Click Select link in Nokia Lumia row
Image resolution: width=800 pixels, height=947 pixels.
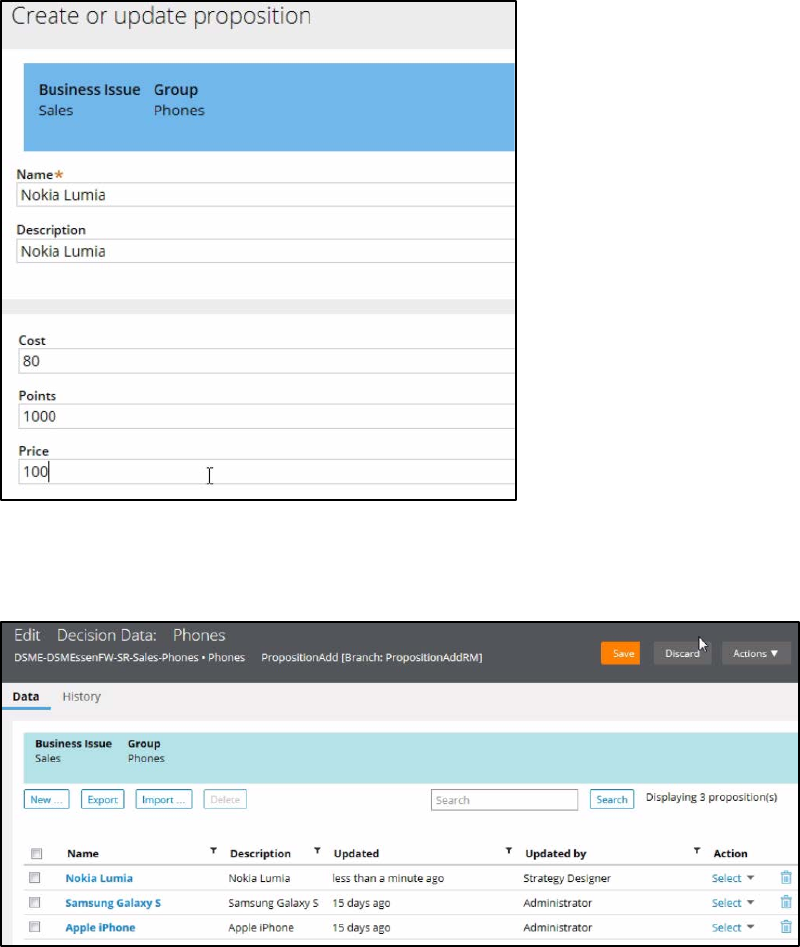coord(726,878)
